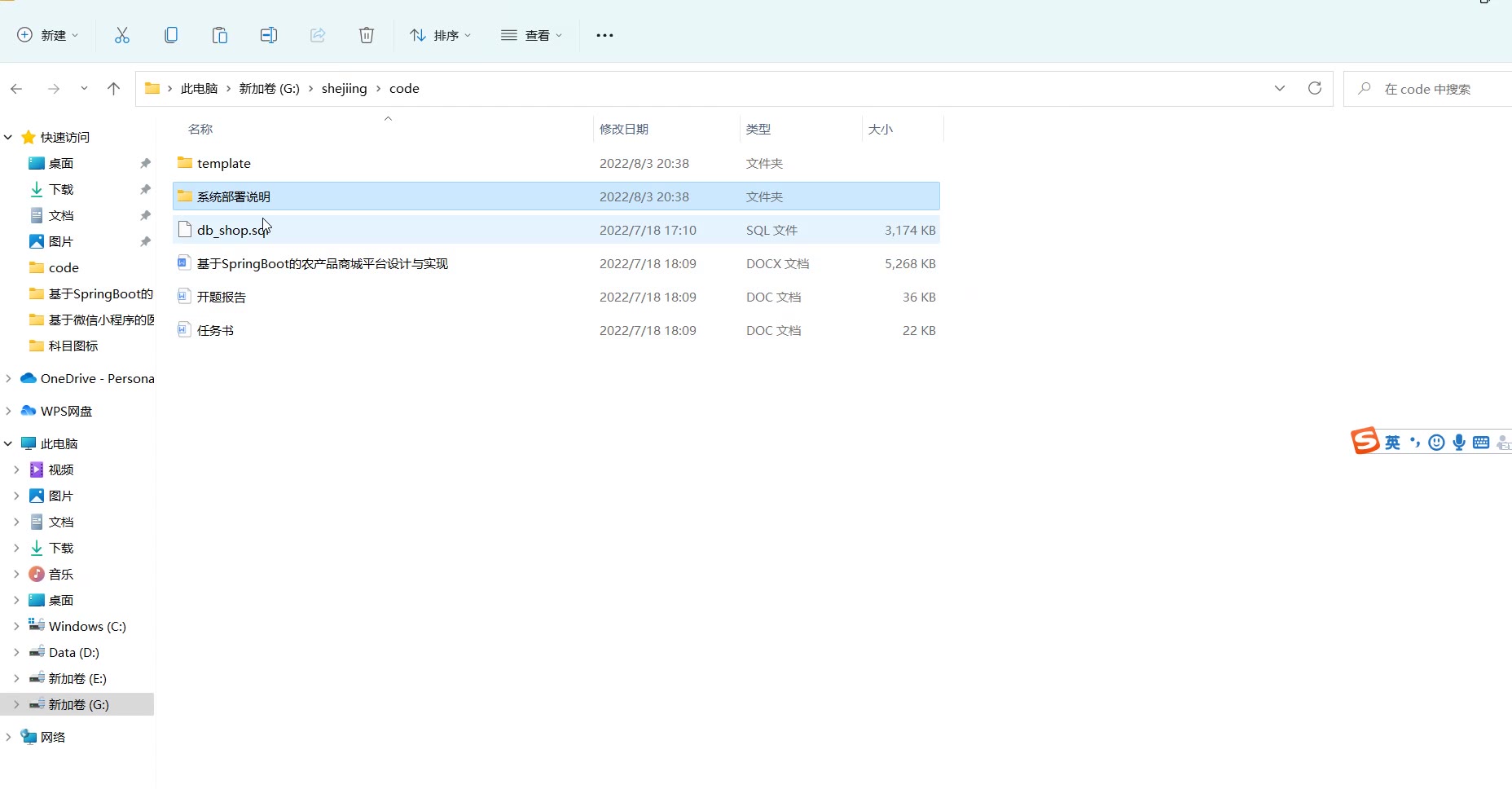Click 此电脑 in address breadcrumb
This screenshot has height=789, width=1512.
pos(199,88)
